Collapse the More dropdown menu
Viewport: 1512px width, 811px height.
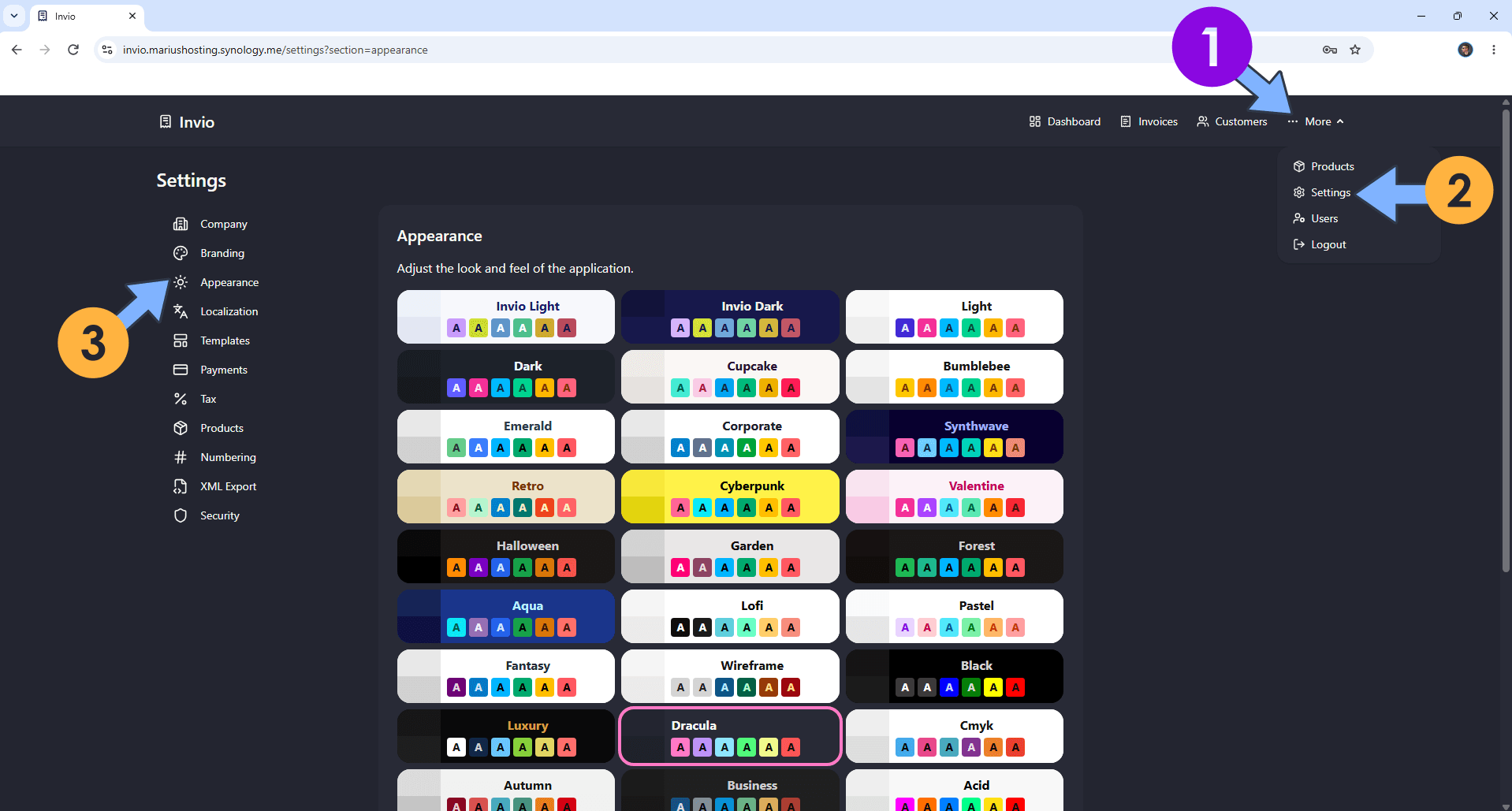click(x=1316, y=121)
